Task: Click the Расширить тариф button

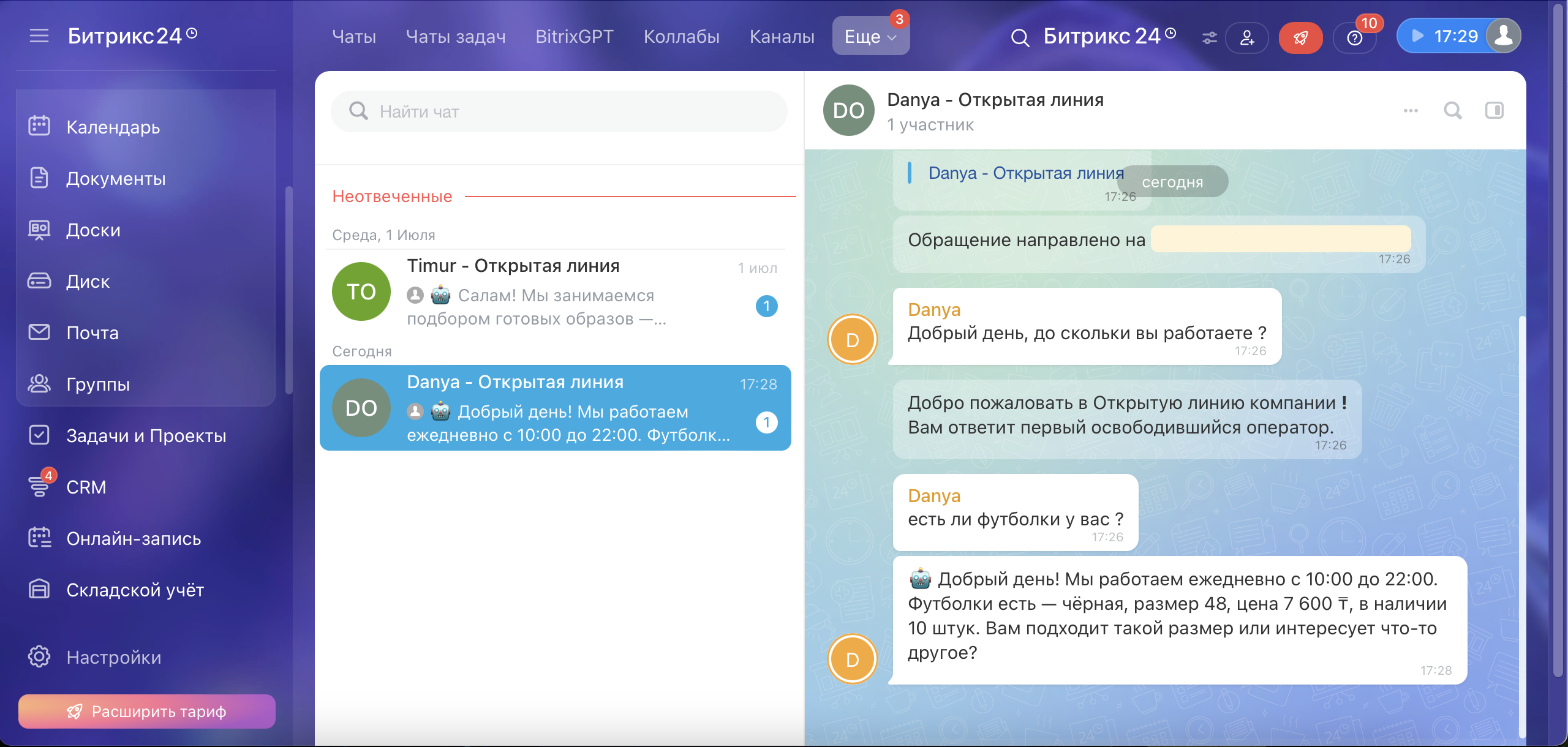Action: pyautogui.click(x=147, y=711)
